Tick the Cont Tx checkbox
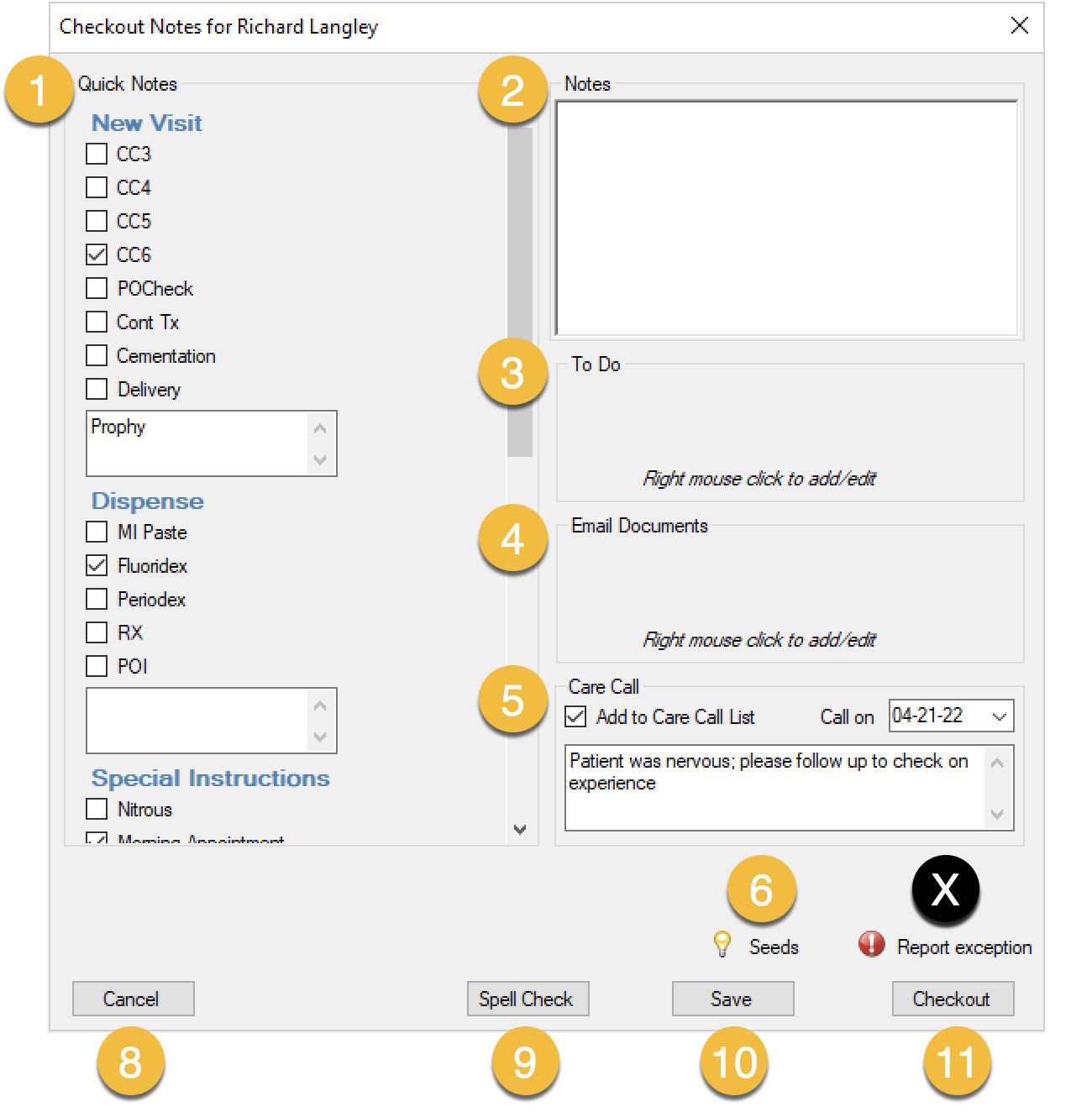The image size is (1092, 1112). point(97,322)
